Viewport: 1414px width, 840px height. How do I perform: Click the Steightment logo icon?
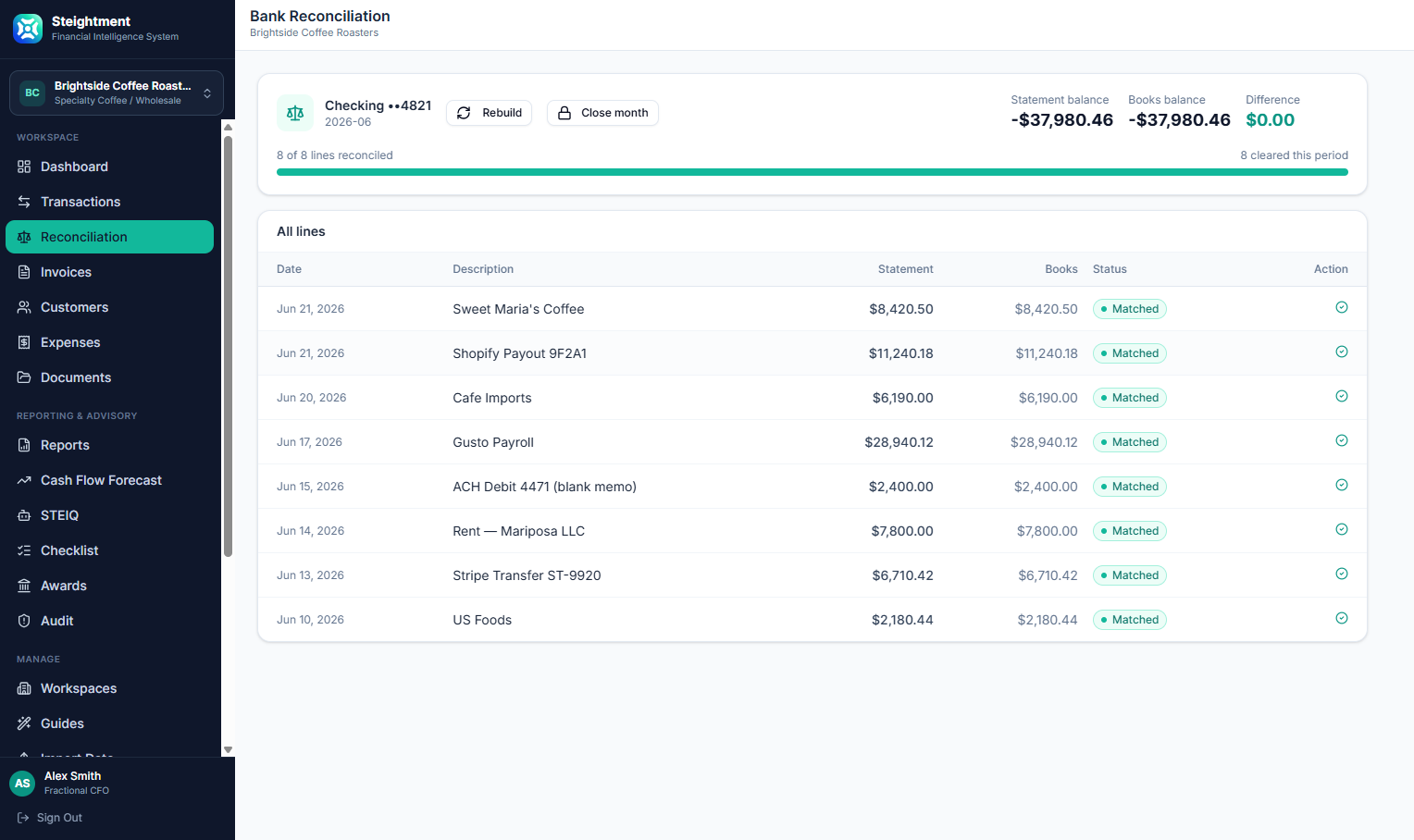pyautogui.click(x=28, y=29)
